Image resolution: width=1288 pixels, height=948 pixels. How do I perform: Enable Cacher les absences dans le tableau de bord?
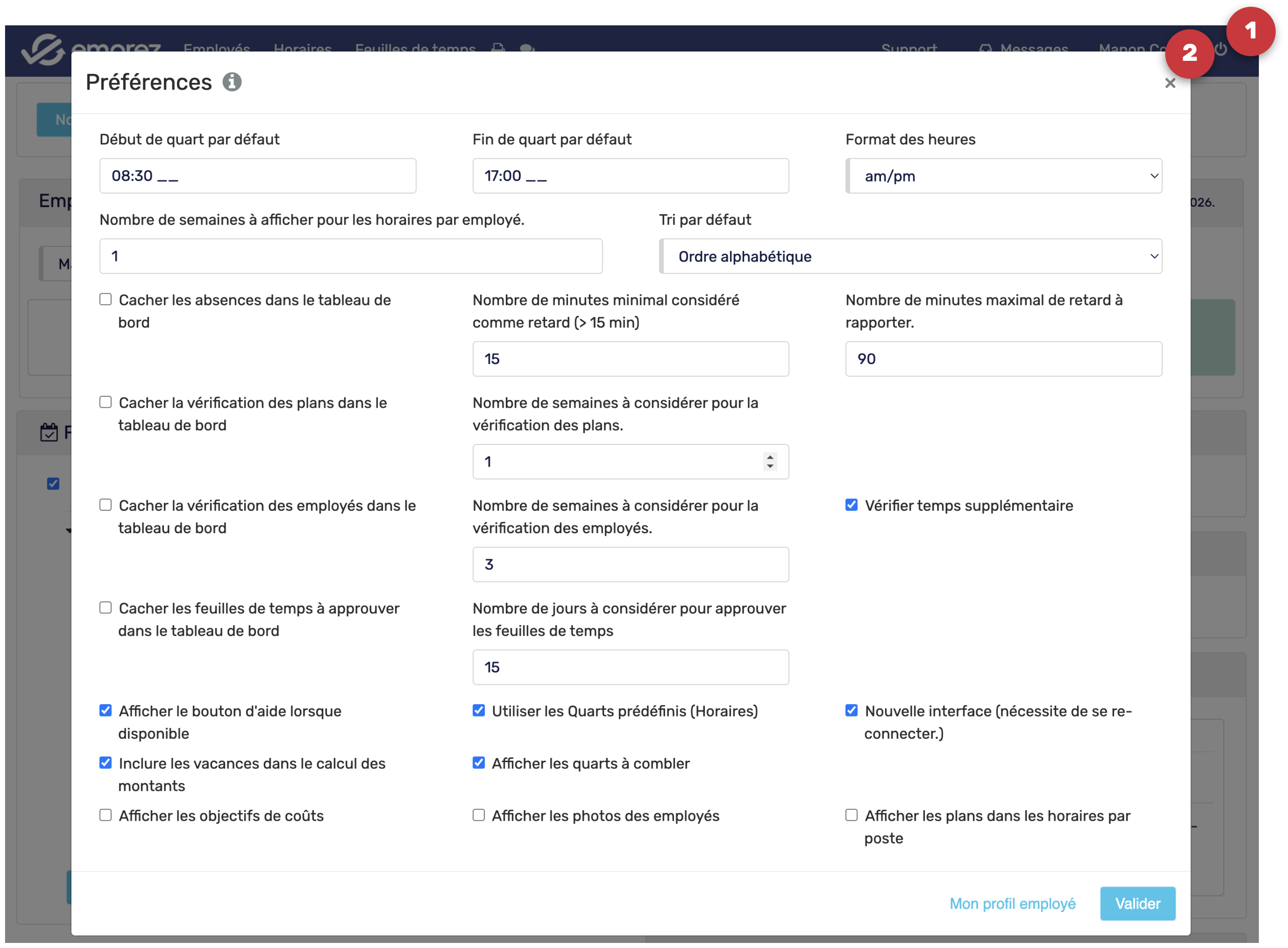pos(106,300)
